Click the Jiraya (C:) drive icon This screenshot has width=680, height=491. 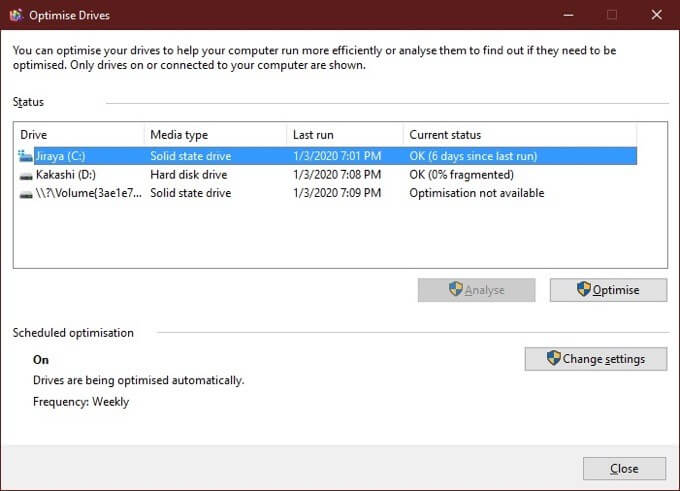pyautogui.click(x=25, y=156)
